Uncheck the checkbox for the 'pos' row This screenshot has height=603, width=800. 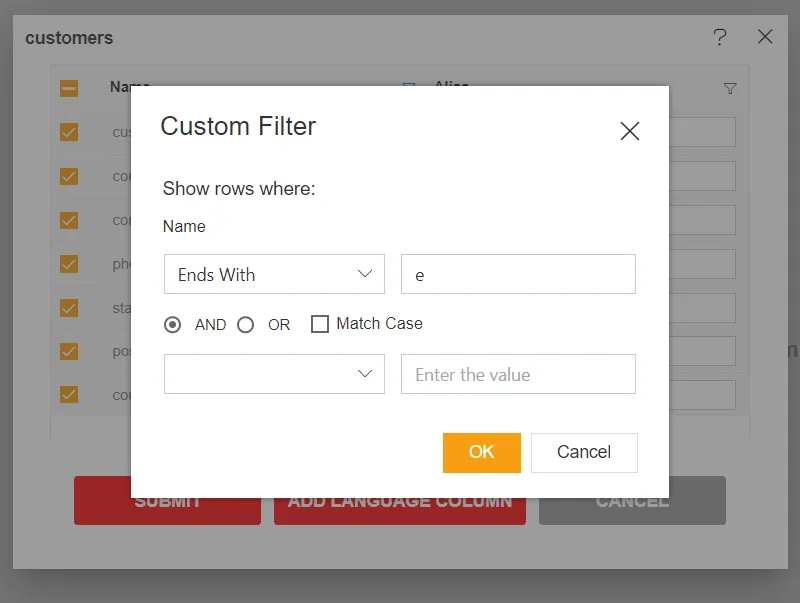click(69, 351)
